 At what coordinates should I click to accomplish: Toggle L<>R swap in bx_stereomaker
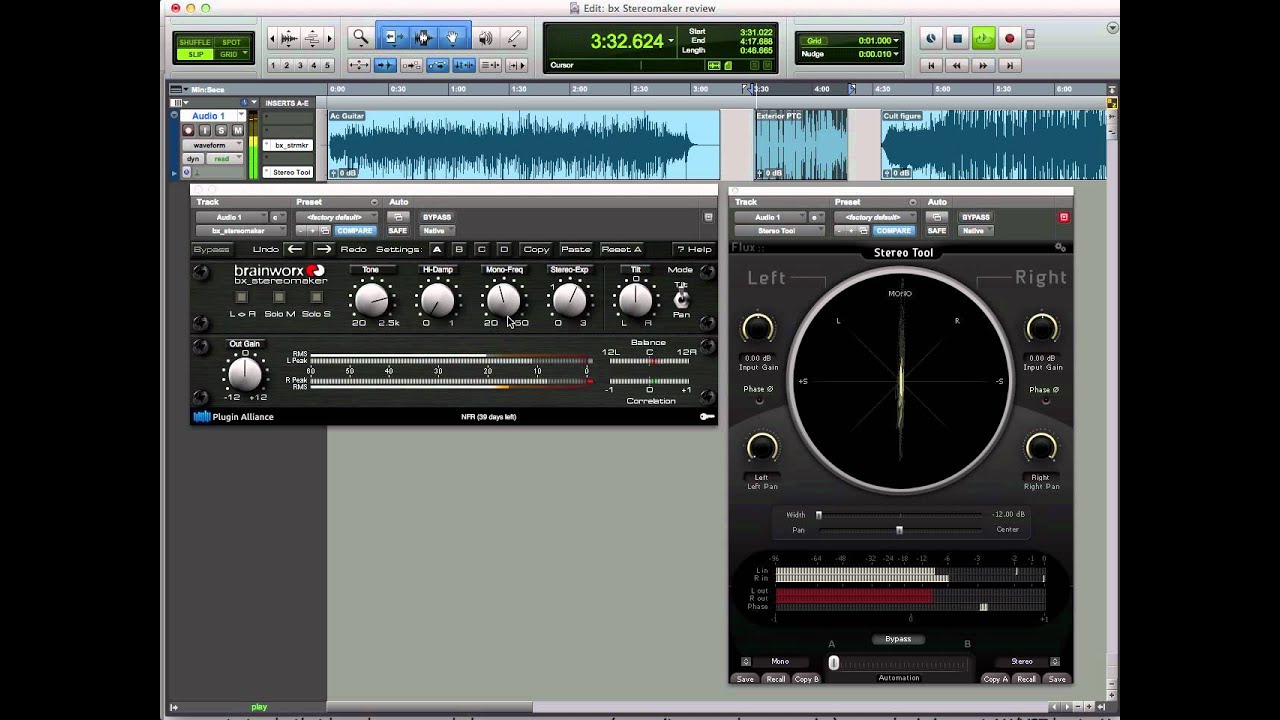pos(241,297)
